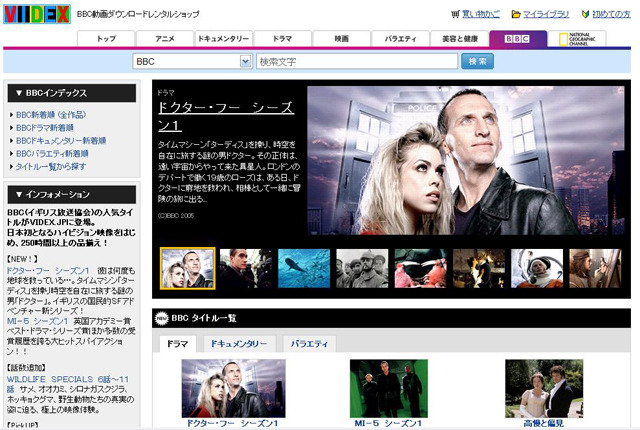
Task: Switch to the バラエティ navigation tab
Action: [x=400, y=39]
